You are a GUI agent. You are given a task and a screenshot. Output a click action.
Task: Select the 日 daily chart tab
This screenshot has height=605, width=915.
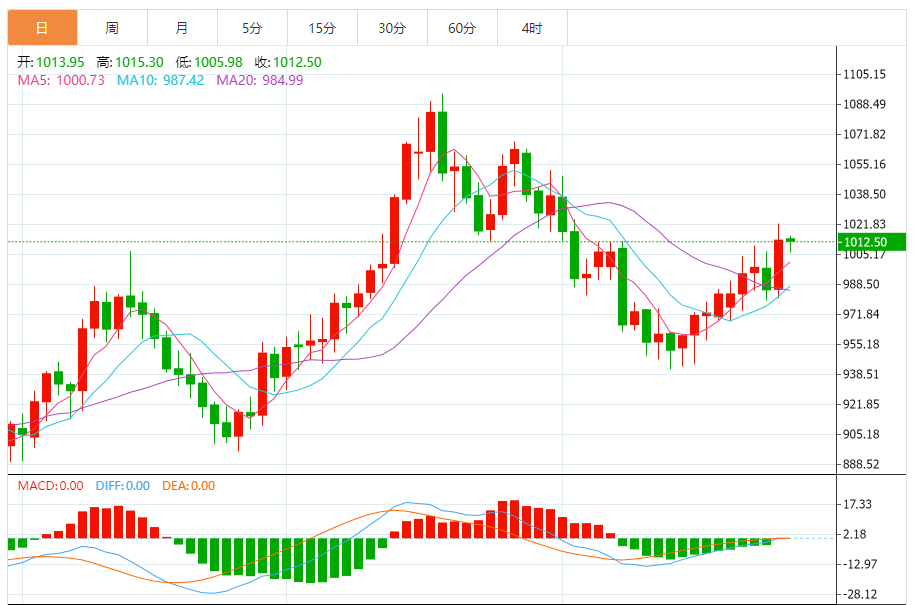43,27
